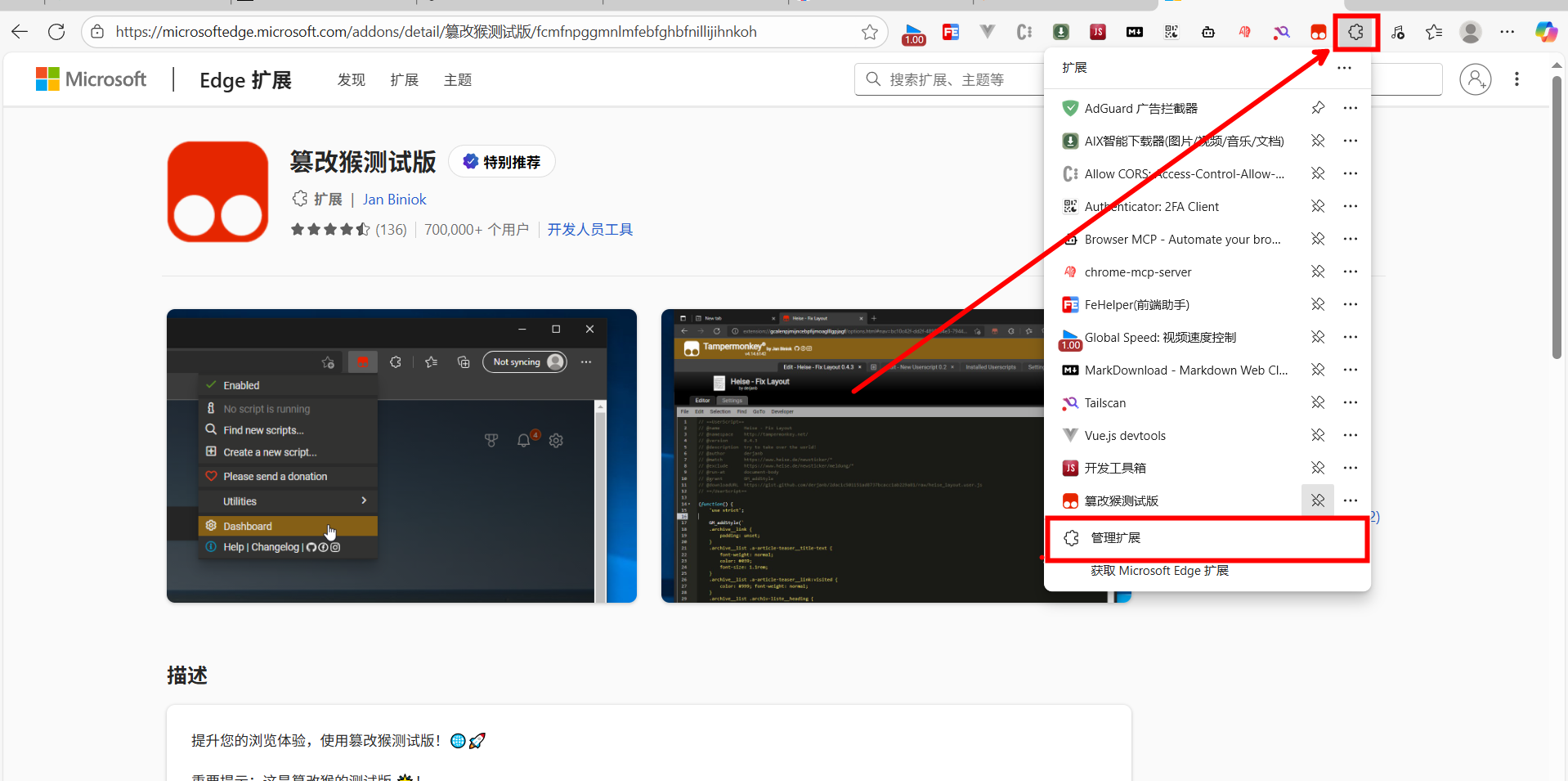Unpin AdGuard 广告拦截器 from toolbar

[1318, 108]
